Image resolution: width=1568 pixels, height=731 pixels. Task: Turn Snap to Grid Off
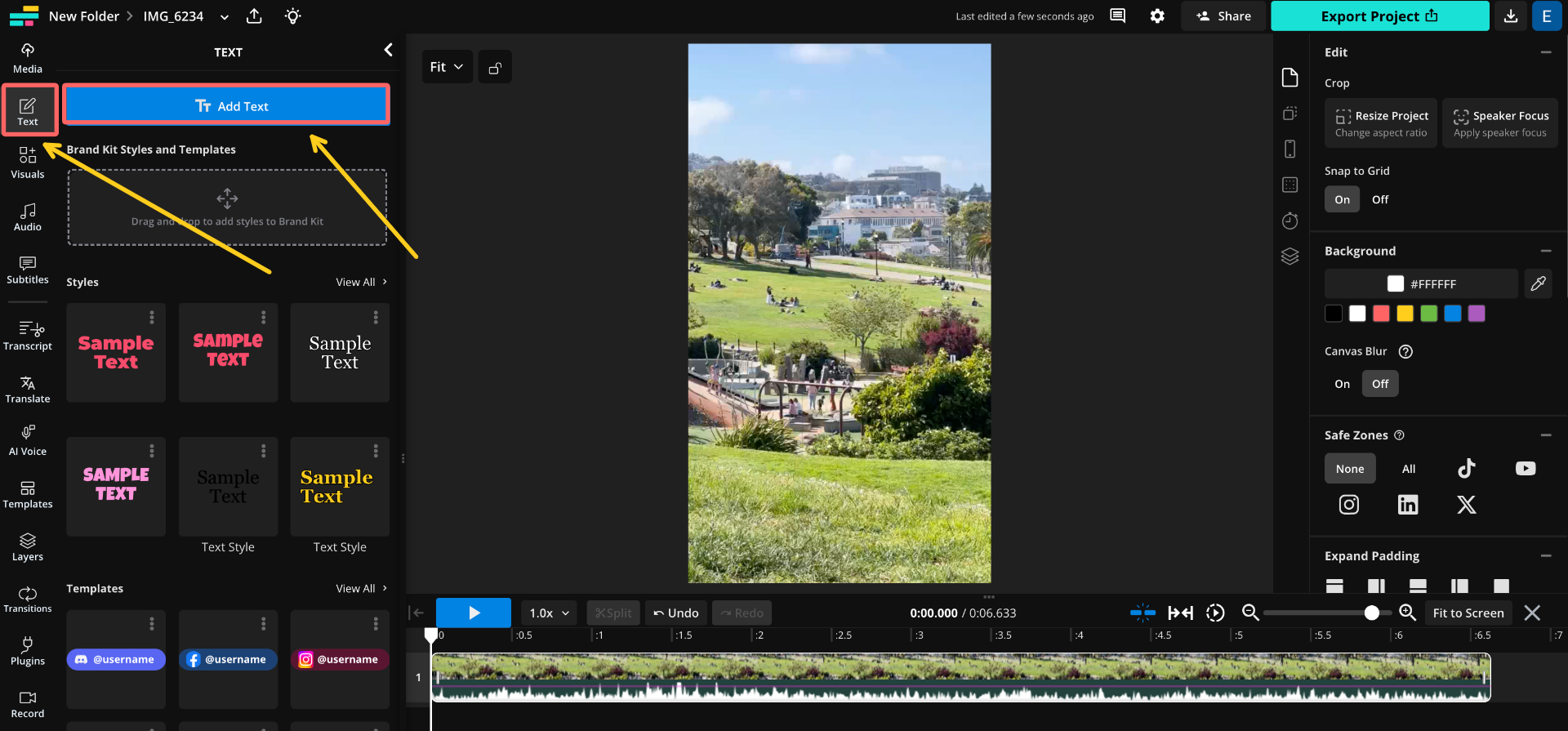point(1380,199)
